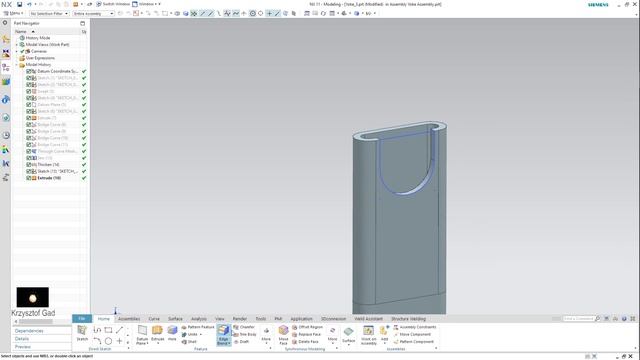The width and height of the screenshot is (640, 360).
Task: Switch to the Render ribbon tab
Action: pos(240,319)
